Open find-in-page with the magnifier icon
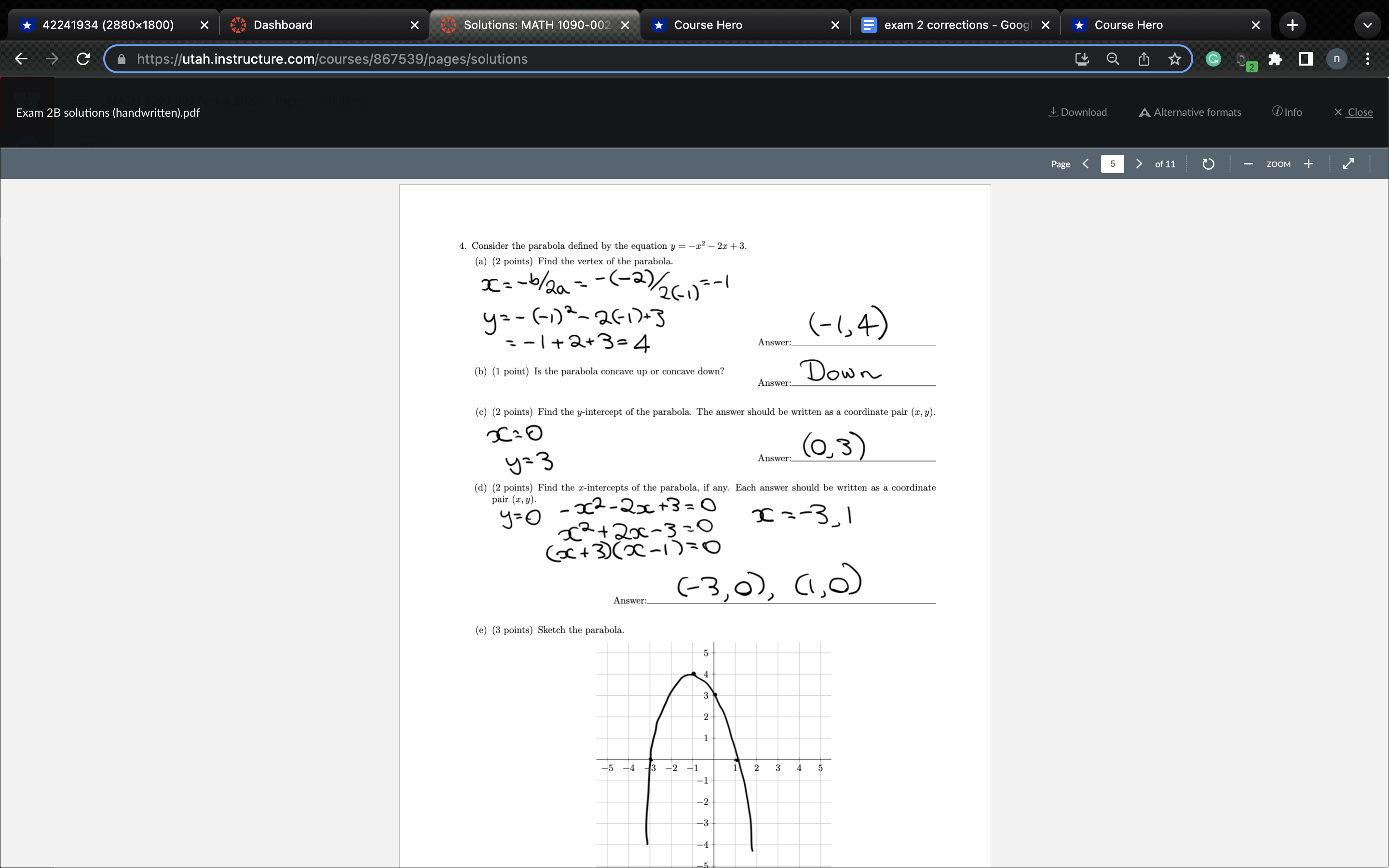The height and width of the screenshot is (868, 1389). [x=1112, y=58]
